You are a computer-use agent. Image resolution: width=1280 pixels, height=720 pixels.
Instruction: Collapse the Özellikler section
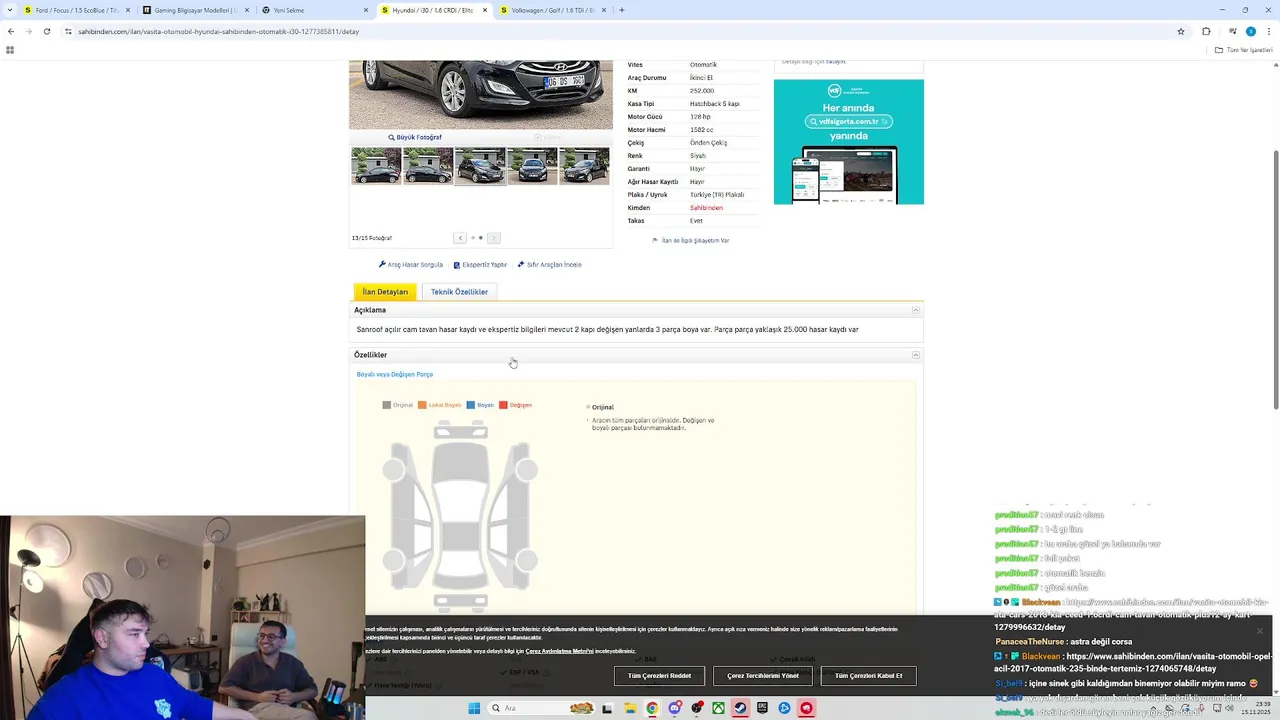pyautogui.click(x=916, y=355)
